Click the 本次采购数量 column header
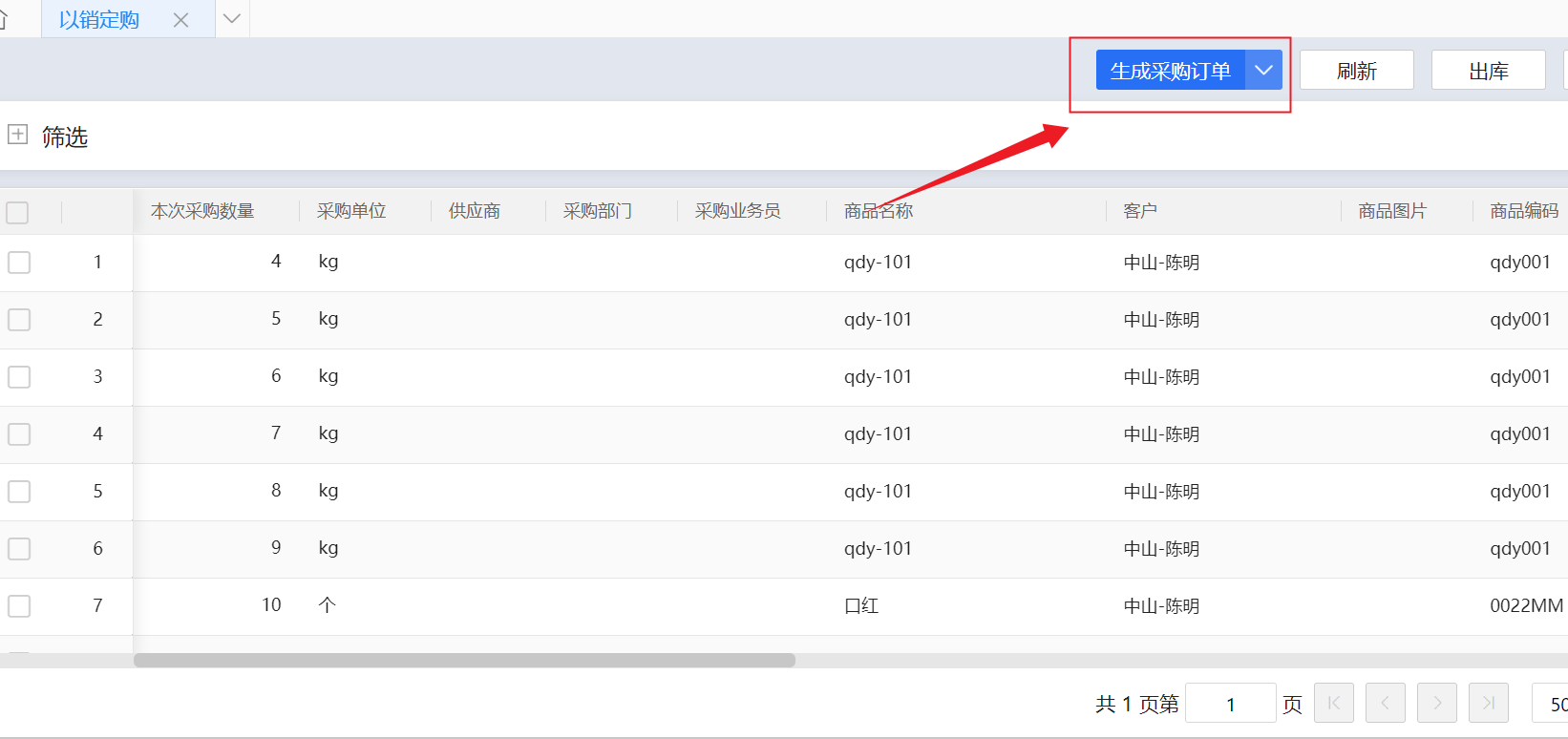This screenshot has width=1568, height=739. click(202, 211)
